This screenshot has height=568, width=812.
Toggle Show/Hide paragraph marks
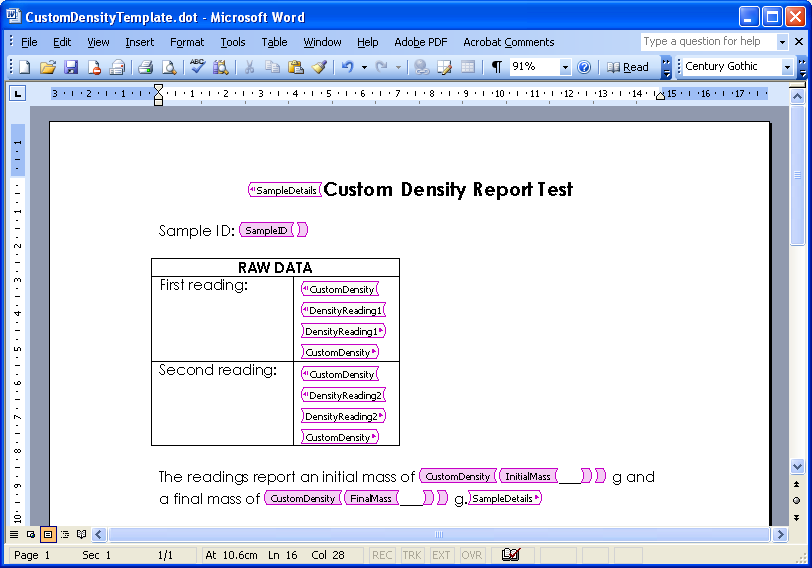coord(496,67)
